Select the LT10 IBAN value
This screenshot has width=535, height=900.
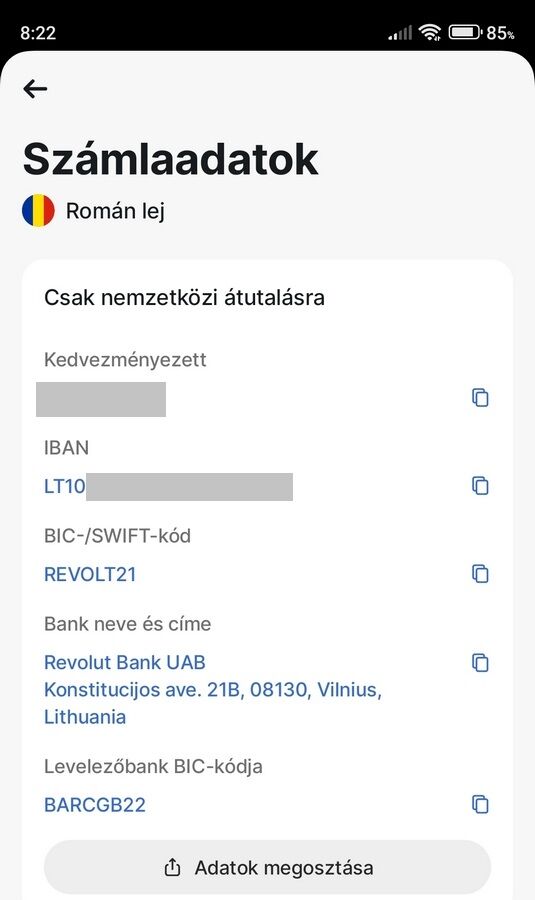(168, 487)
